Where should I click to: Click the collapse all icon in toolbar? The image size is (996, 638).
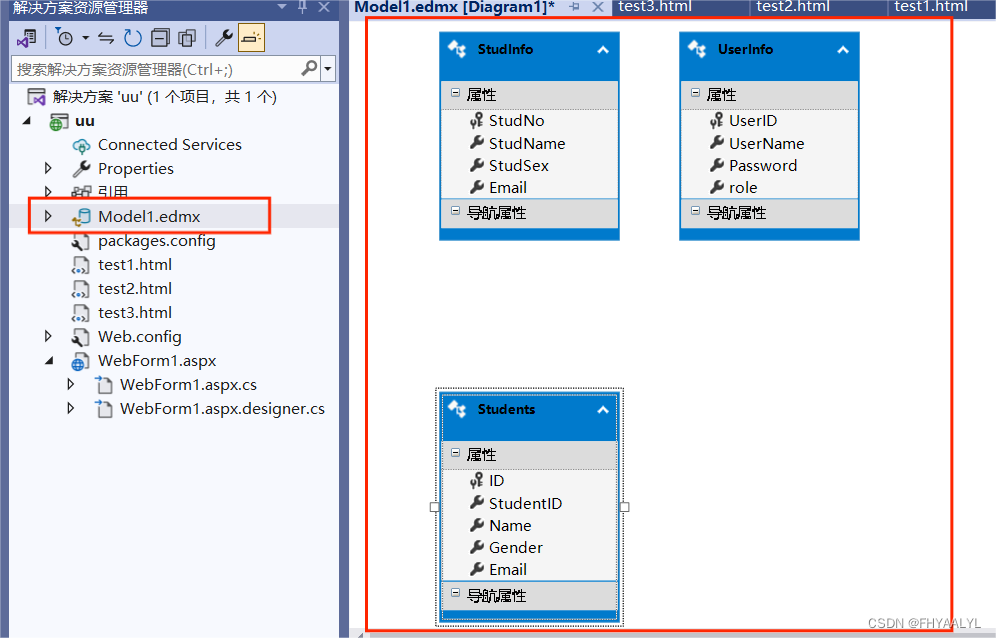[x=160, y=38]
